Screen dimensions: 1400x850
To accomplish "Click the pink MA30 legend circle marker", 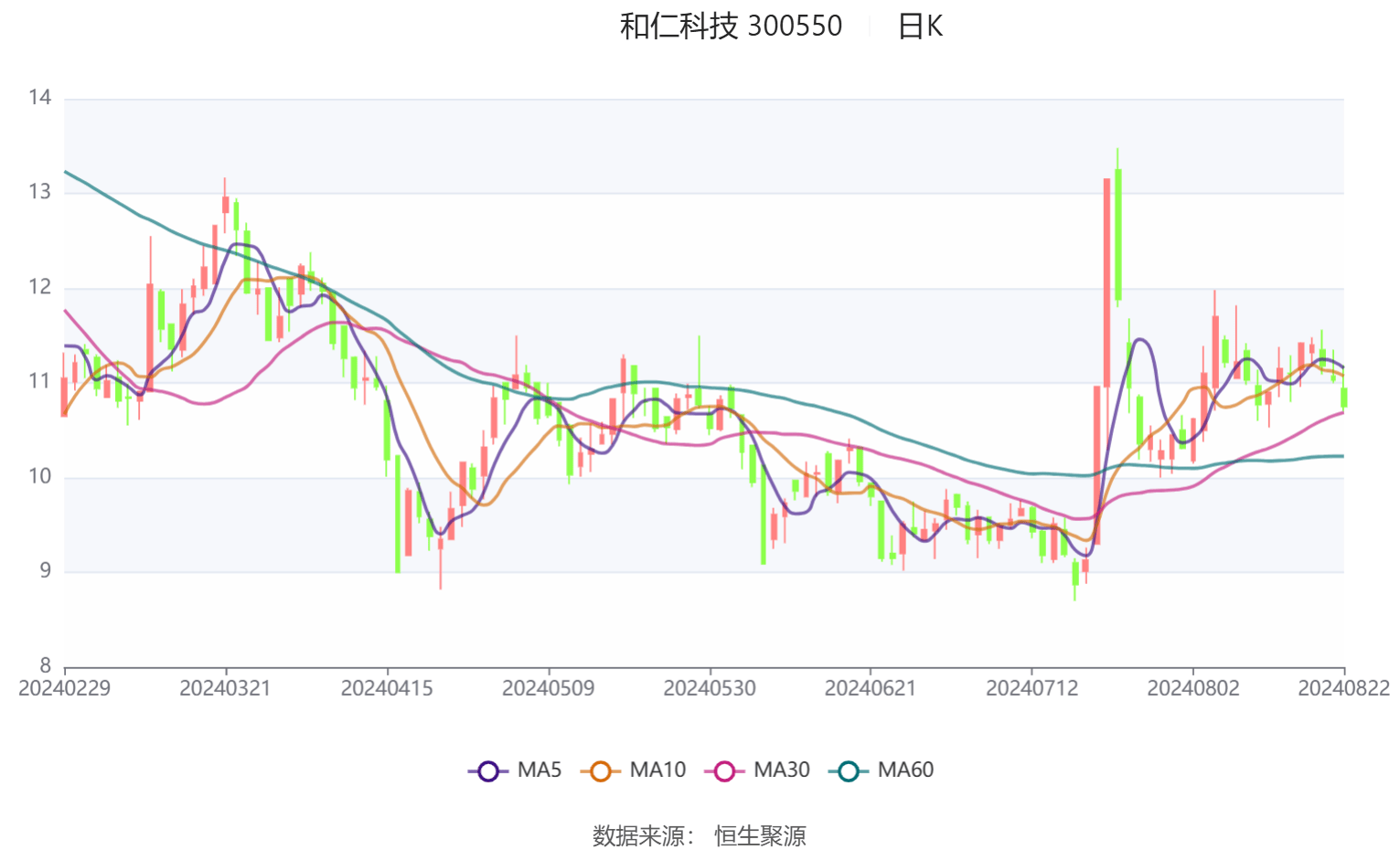I will 724,770.
